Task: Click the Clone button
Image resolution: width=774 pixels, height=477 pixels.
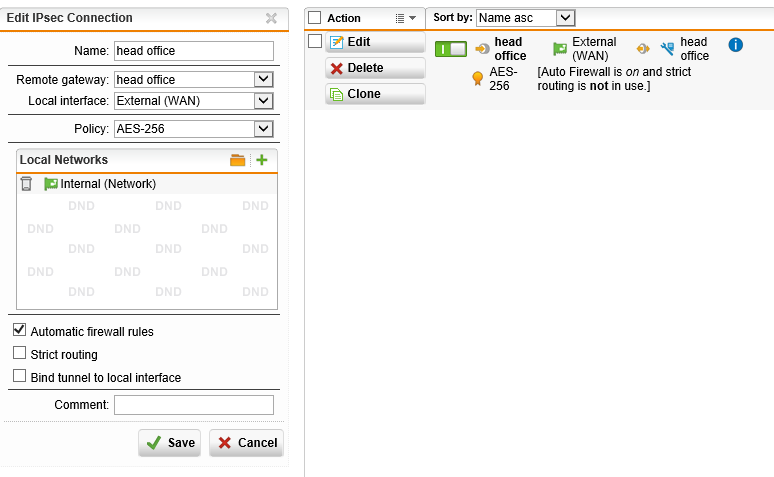Action: click(x=375, y=94)
